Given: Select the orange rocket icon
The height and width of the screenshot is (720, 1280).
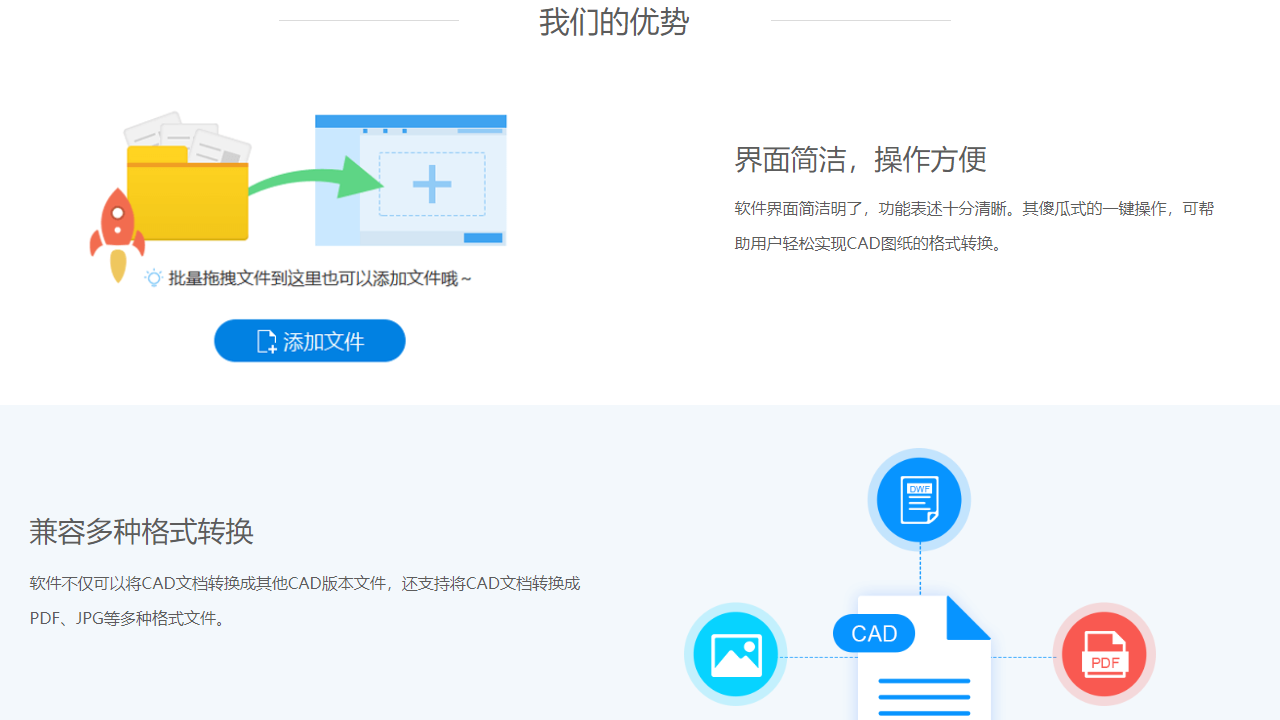Looking at the screenshot, I should pyautogui.click(x=120, y=225).
